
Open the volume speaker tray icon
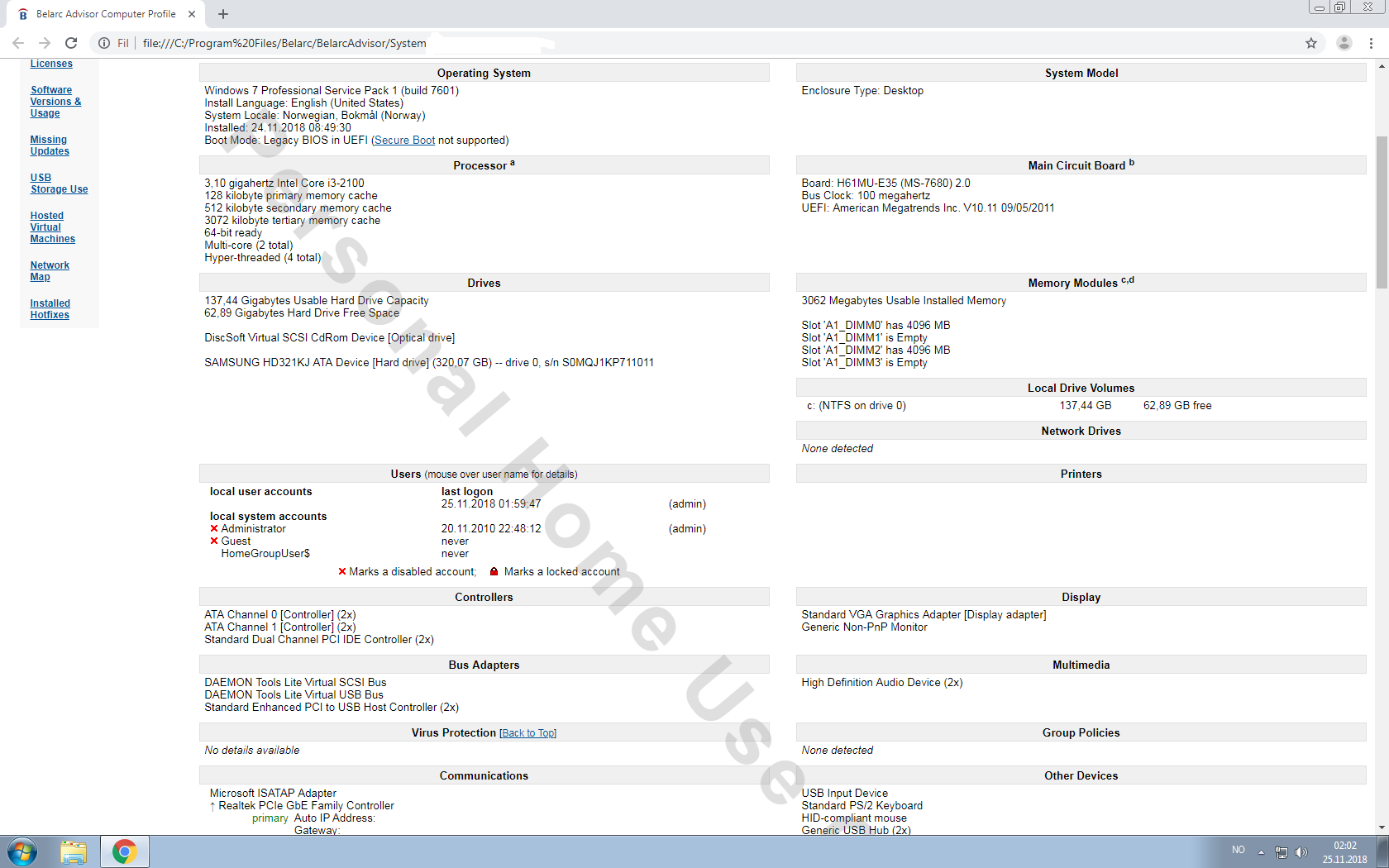click(x=1301, y=852)
